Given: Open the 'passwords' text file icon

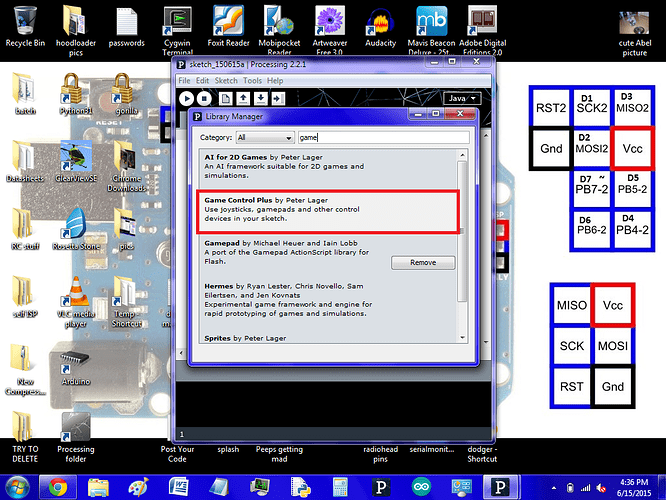Looking at the screenshot, I should (127, 26).
